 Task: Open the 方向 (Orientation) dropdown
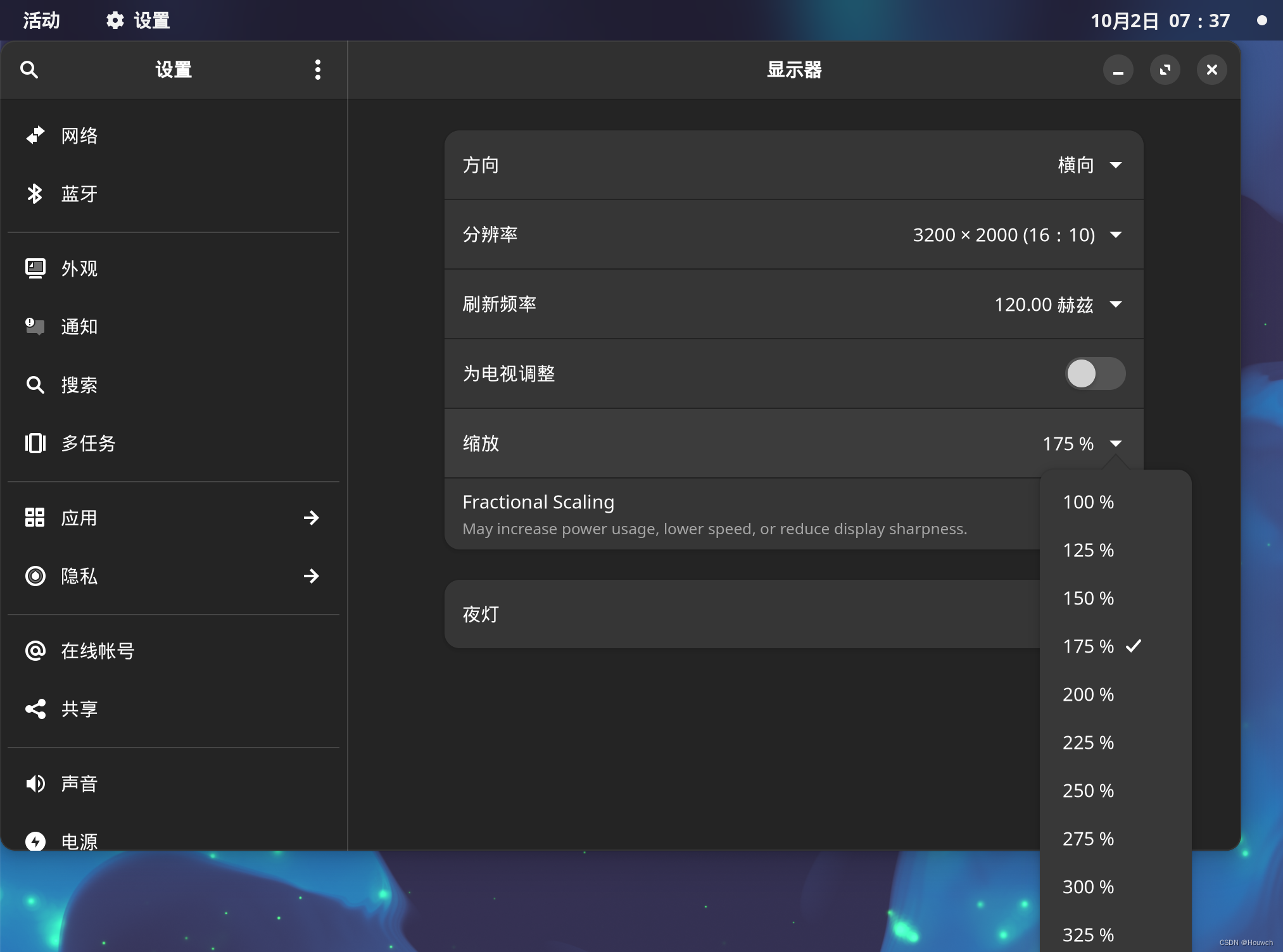1090,165
